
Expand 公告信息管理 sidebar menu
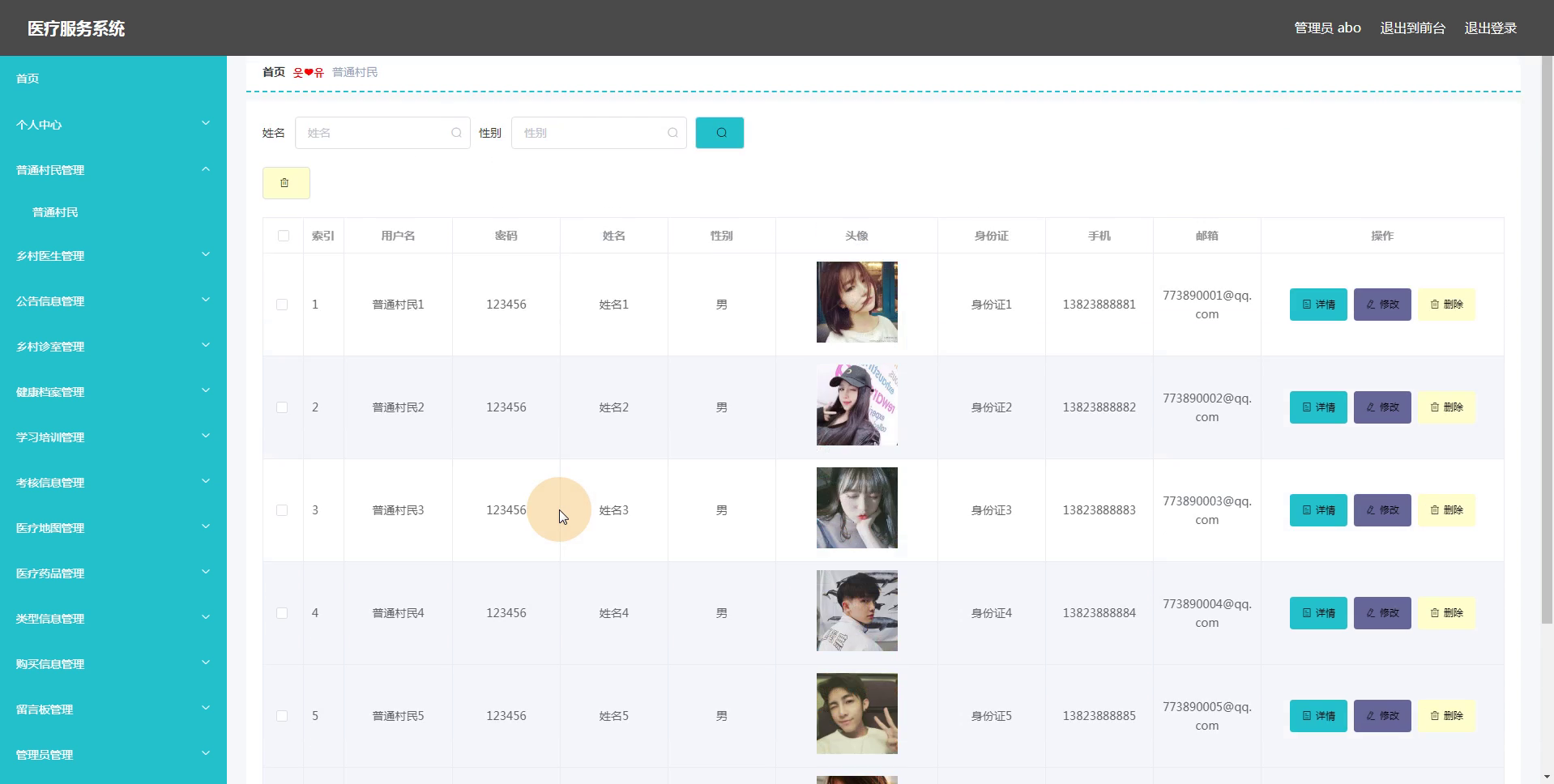pos(113,300)
